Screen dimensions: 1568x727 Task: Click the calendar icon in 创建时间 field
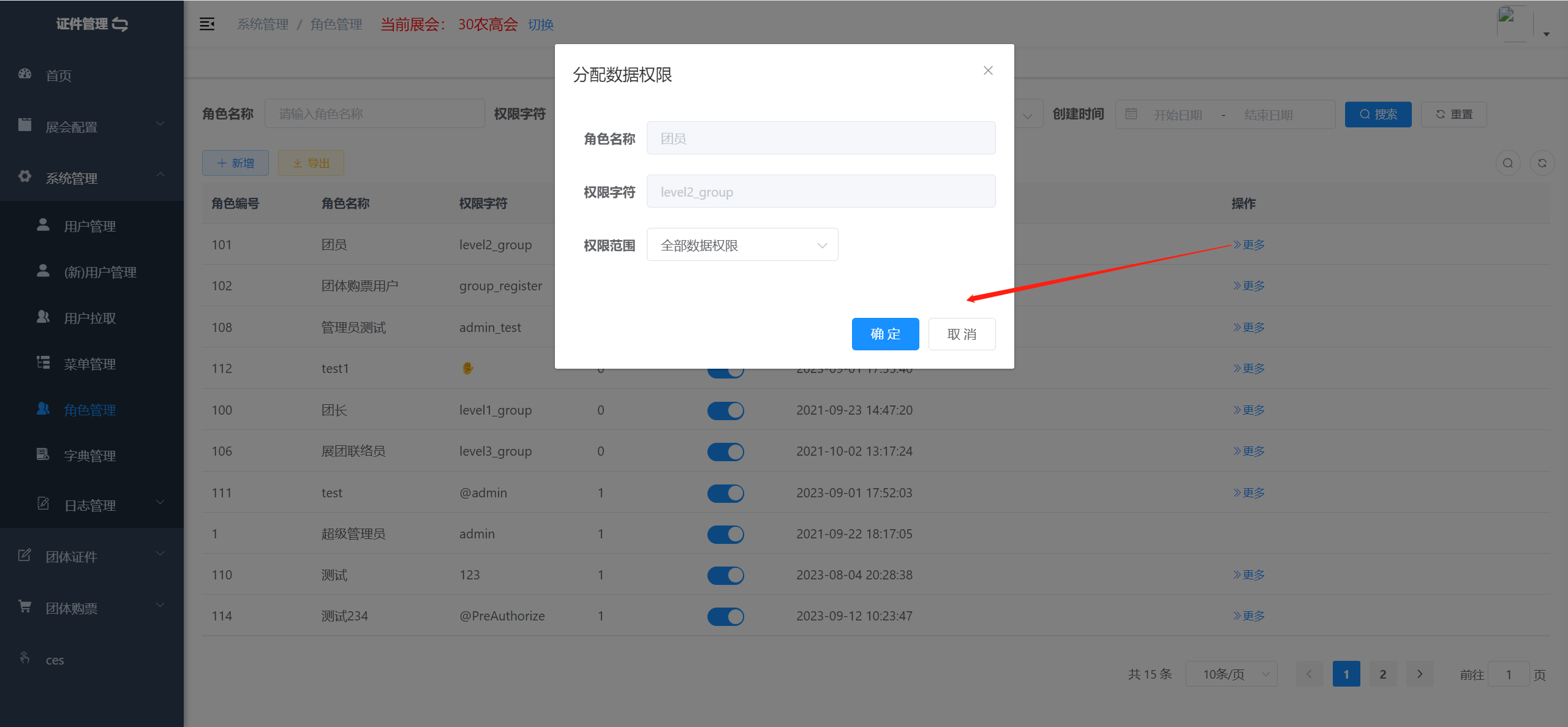coord(1131,114)
